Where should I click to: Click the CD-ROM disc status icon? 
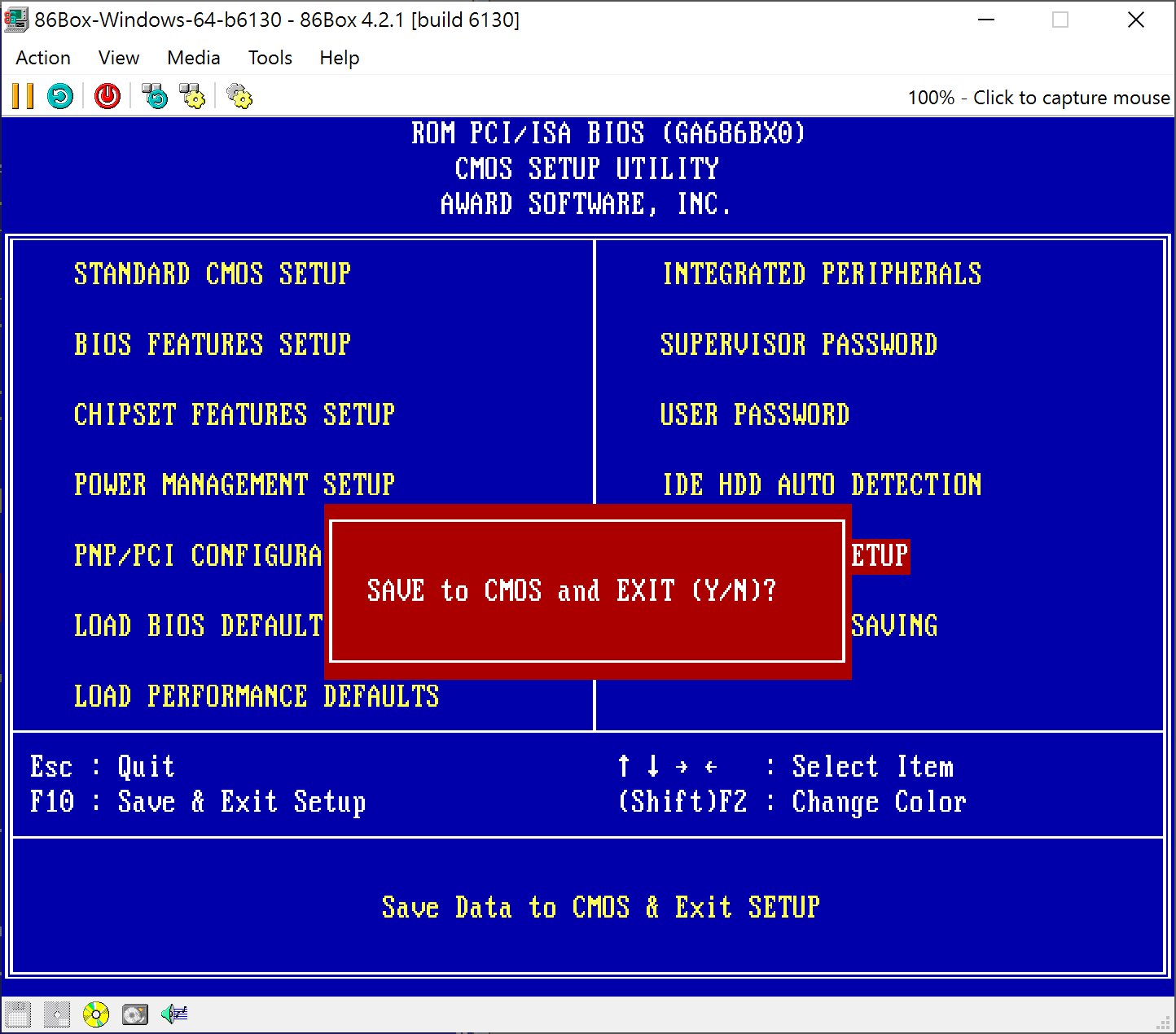point(96,1014)
